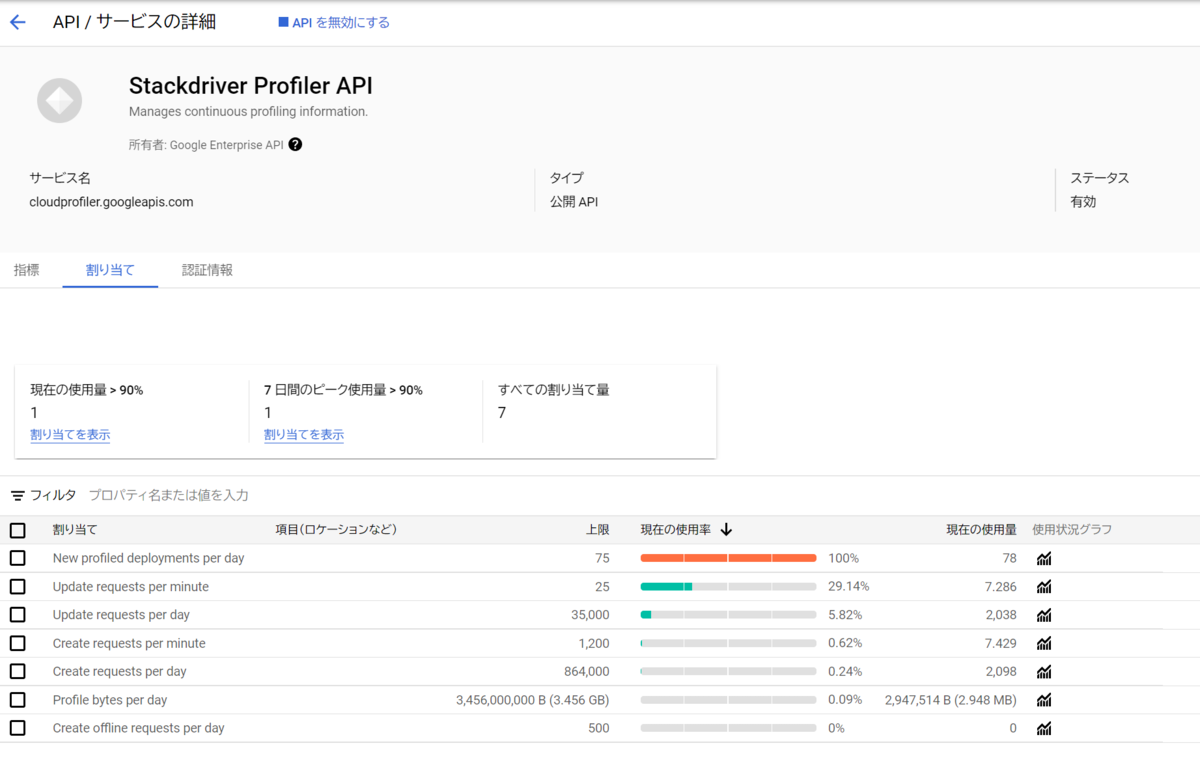Click the 2,098 current usage value
Screen dimensions: 1200x765
point(1000,671)
